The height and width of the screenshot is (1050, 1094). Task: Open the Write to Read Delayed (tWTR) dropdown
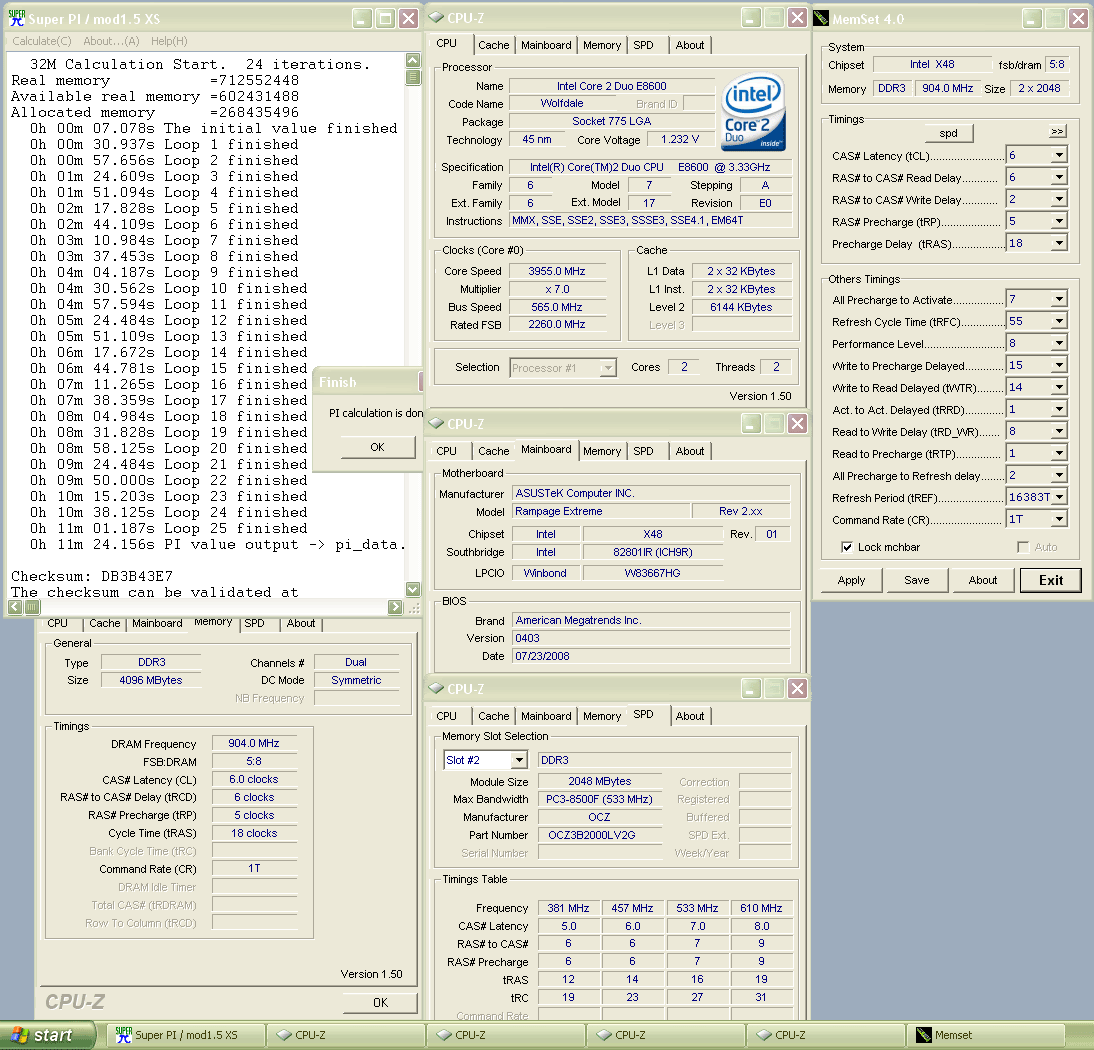click(x=1059, y=387)
